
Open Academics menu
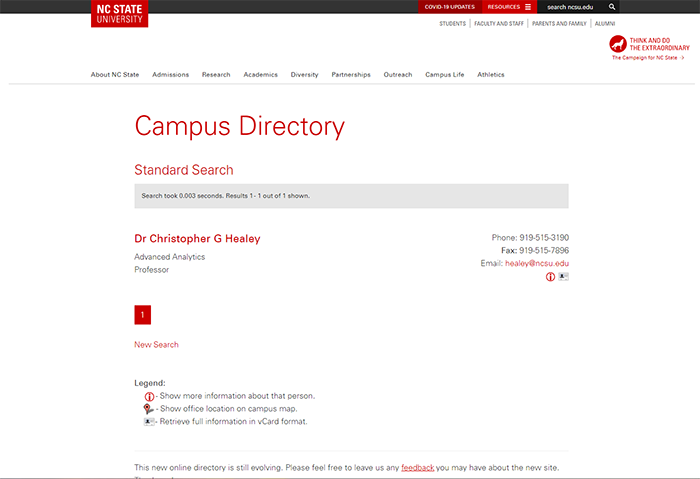point(260,75)
